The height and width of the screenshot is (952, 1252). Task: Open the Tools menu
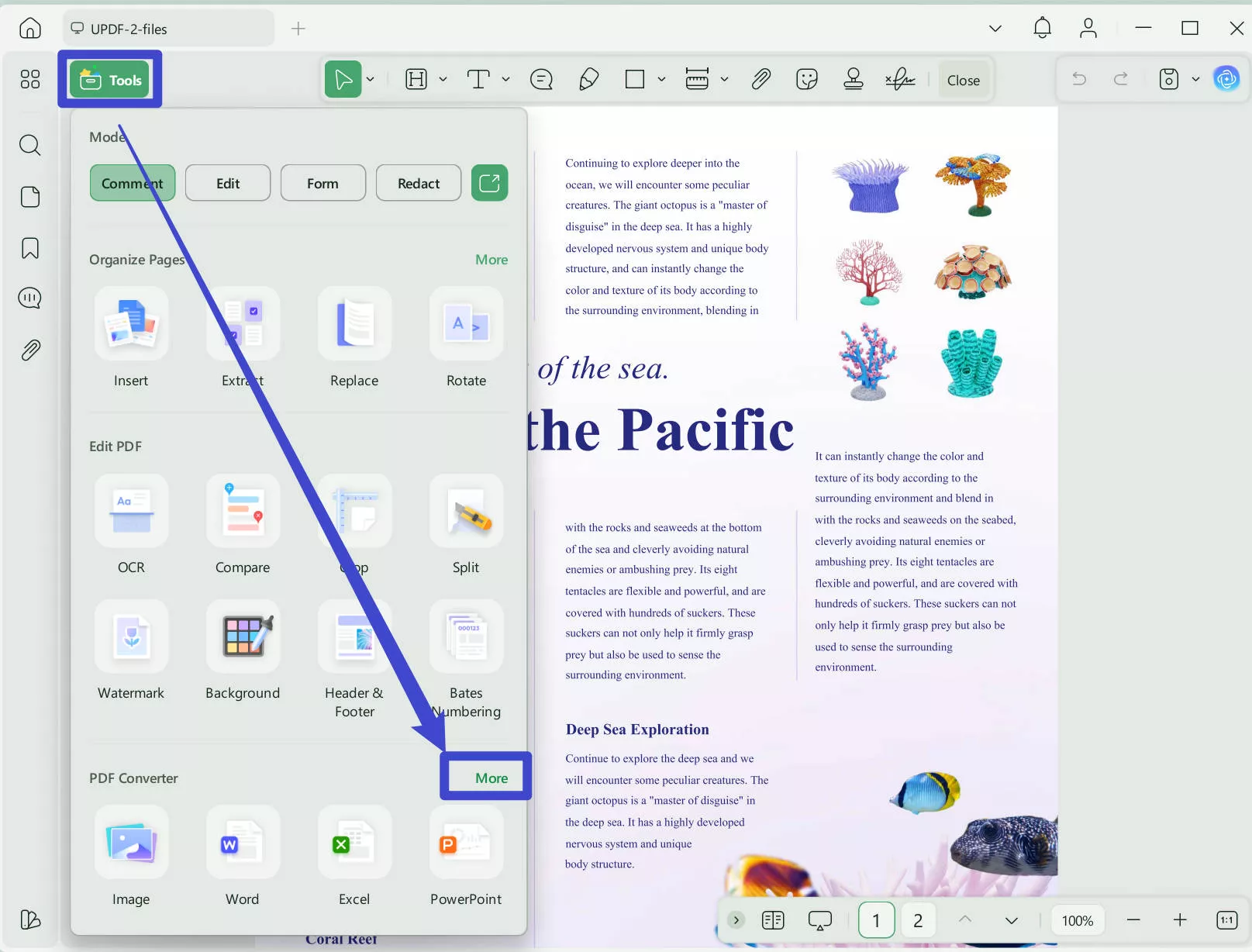[x=109, y=78]
